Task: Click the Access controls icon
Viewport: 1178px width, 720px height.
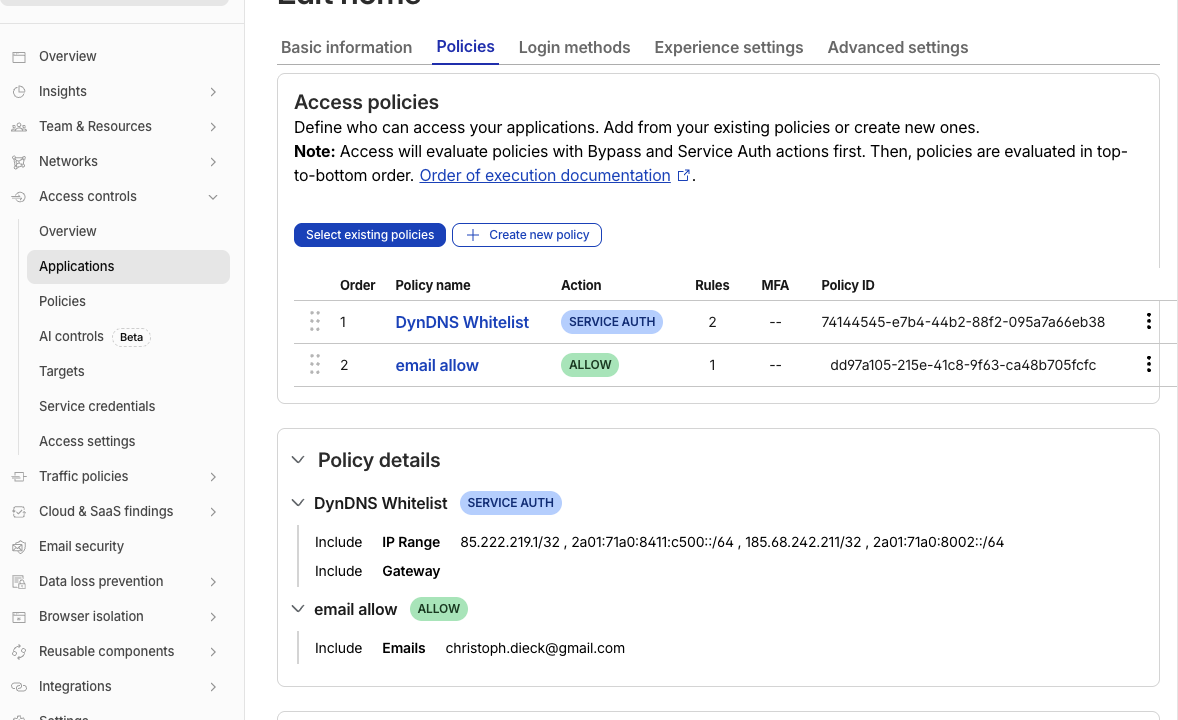Action: [x=20, y=197]
